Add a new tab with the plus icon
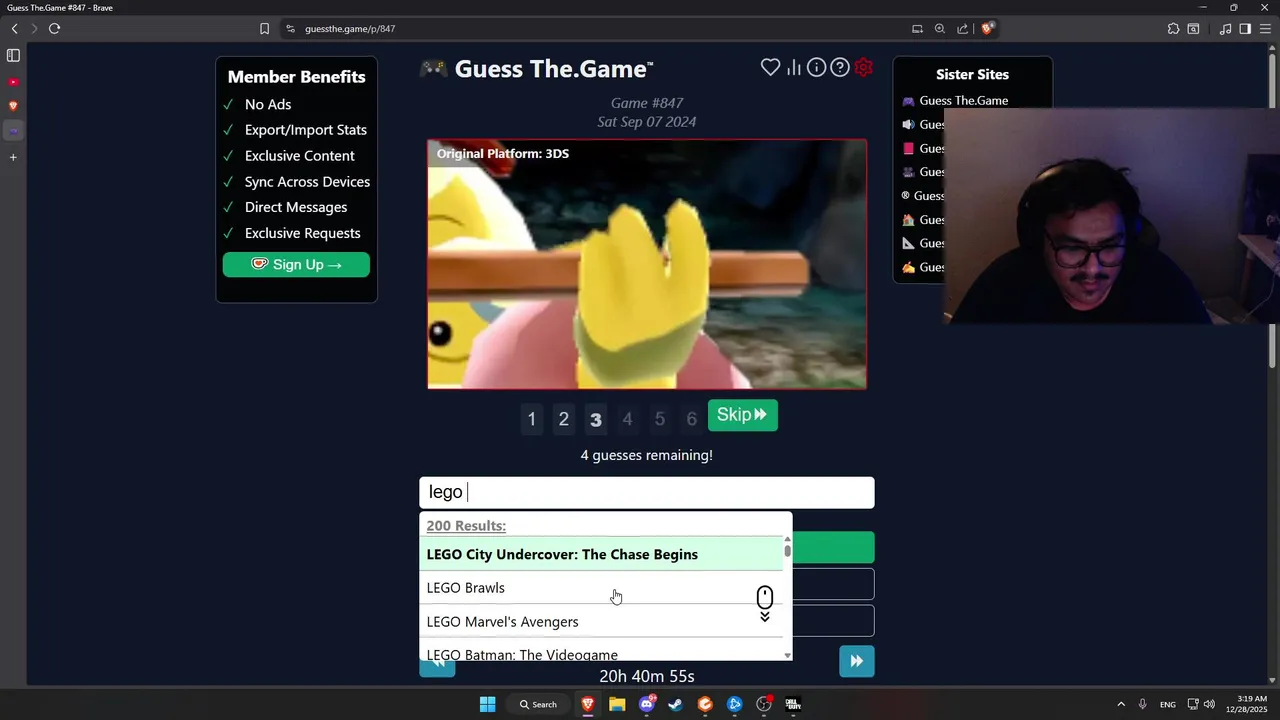 tap(13, 157)
